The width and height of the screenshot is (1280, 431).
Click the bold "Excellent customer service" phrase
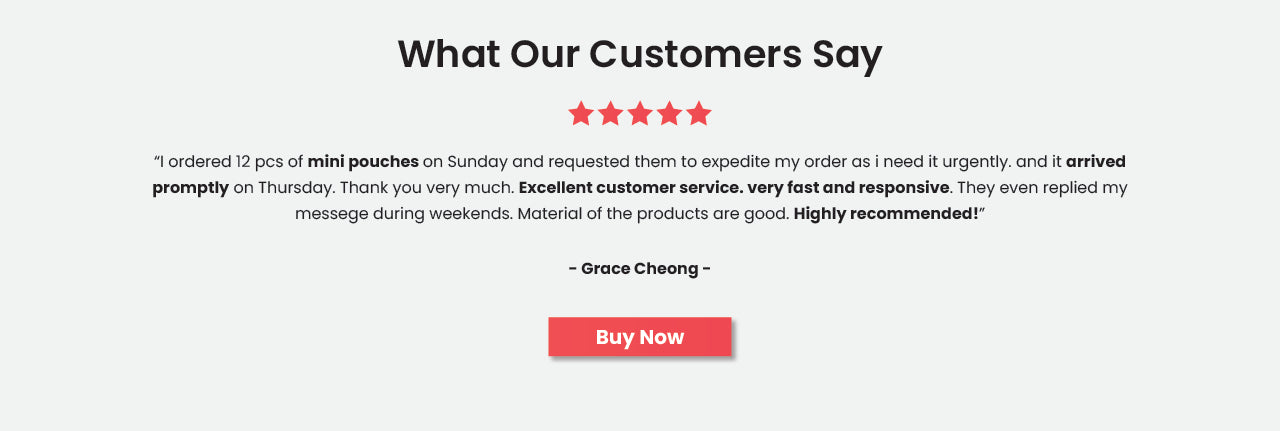pyautogui.click(x=630, y=188)
